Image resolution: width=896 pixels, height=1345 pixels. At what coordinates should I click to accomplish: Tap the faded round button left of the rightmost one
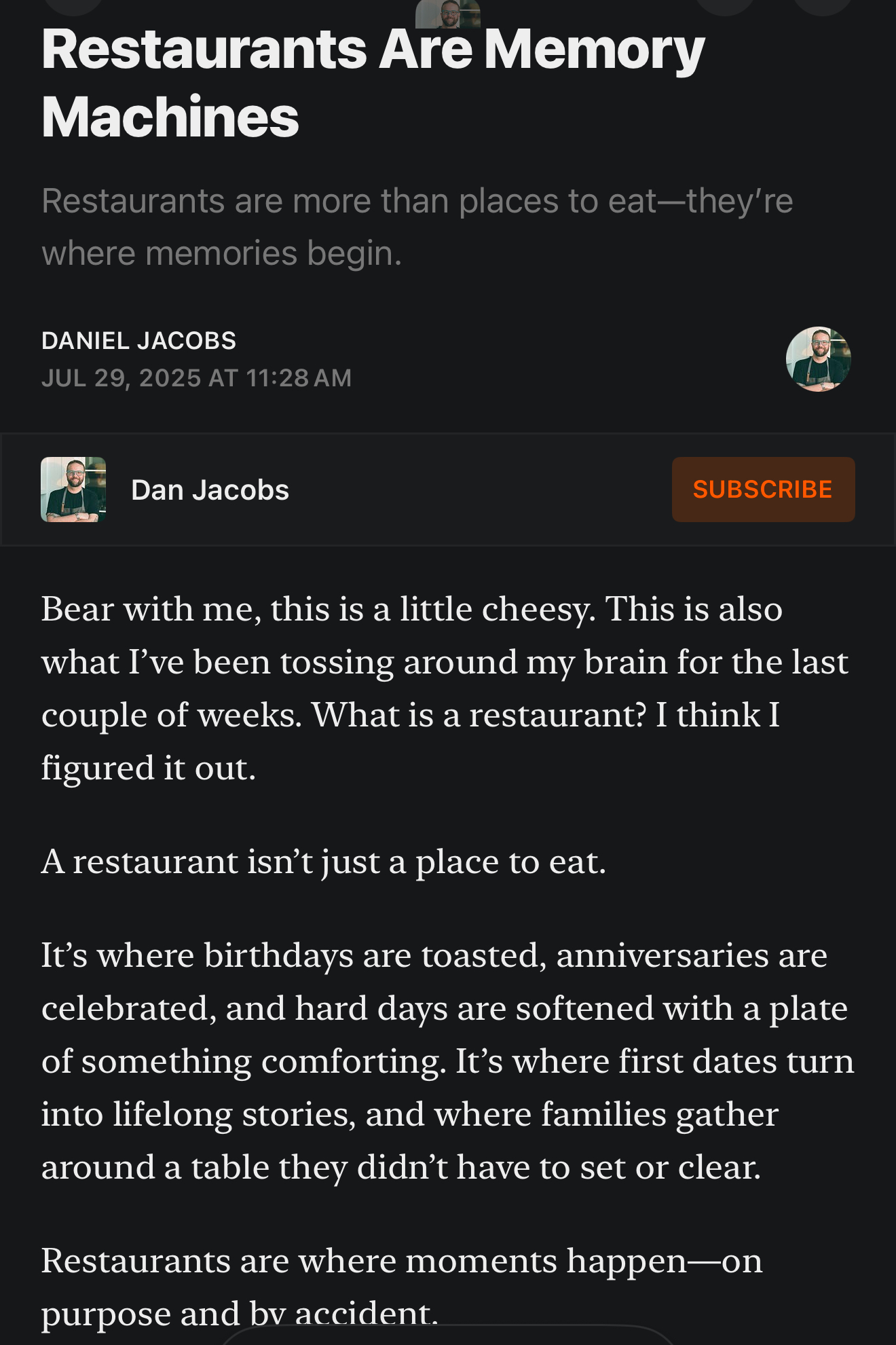[725, 7]
